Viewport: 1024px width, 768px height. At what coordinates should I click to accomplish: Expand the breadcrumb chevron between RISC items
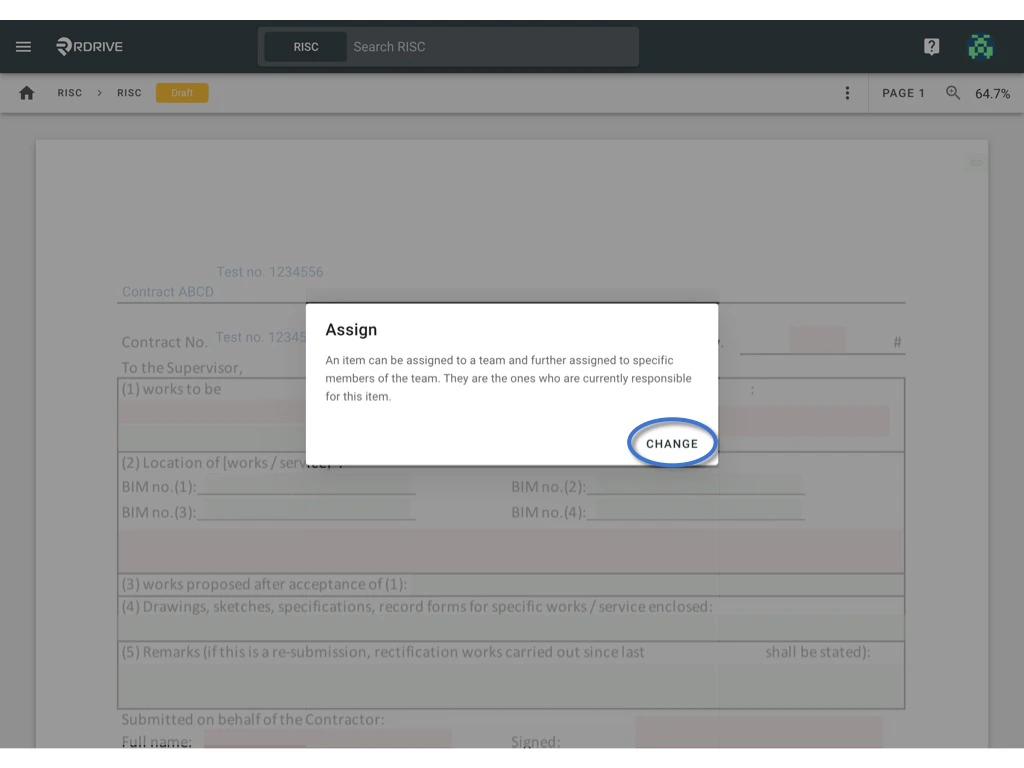click(x=99, y=92)
